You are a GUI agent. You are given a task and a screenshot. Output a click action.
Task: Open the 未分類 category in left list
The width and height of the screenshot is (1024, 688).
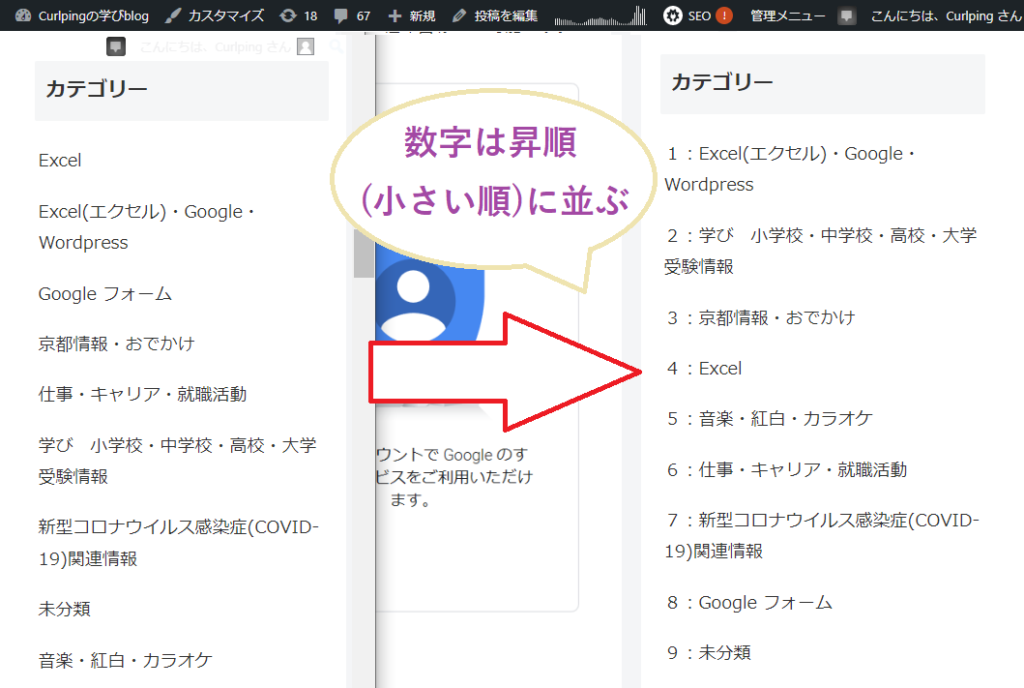click(64, 609)
